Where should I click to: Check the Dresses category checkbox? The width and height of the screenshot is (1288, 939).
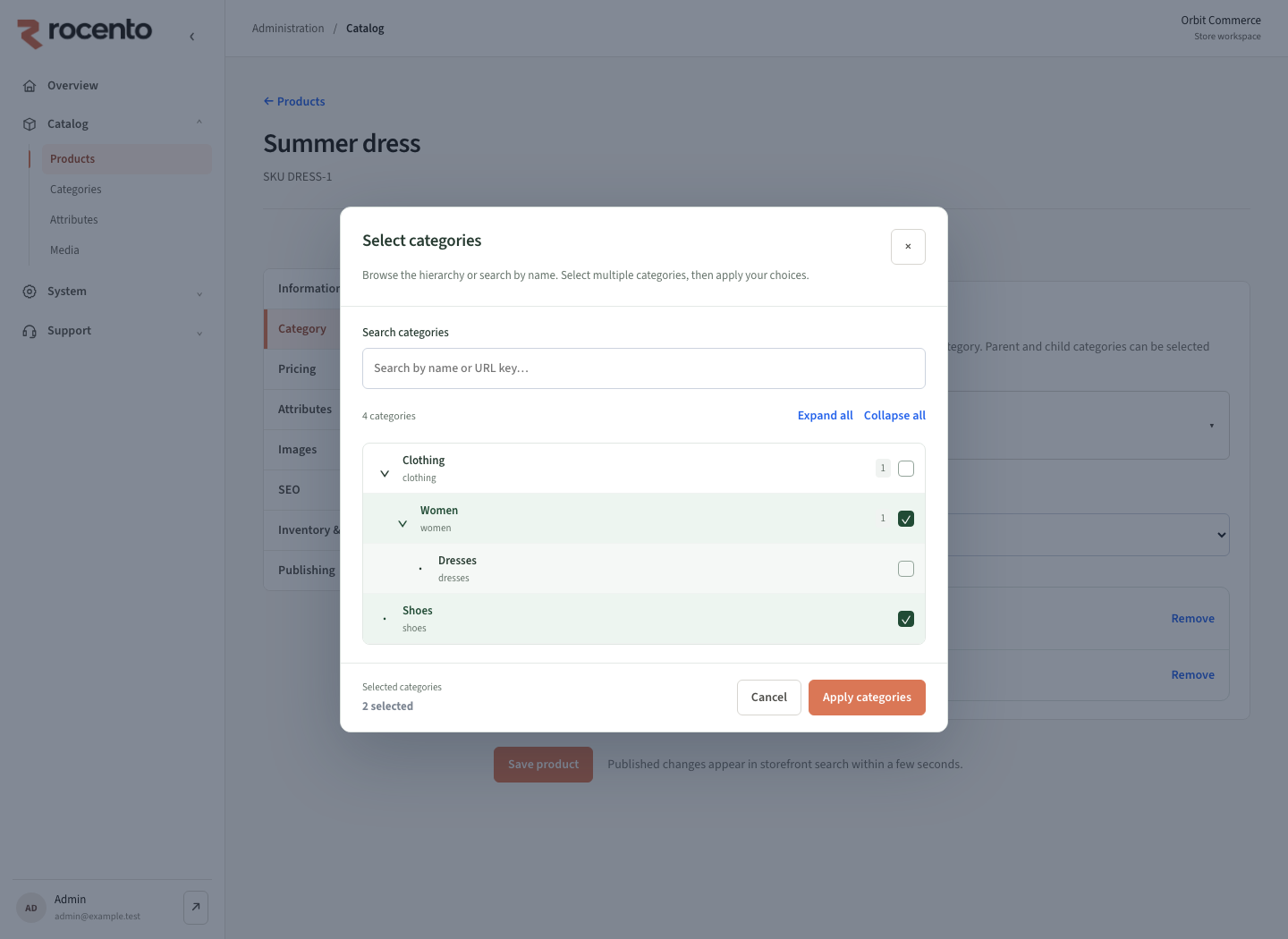[x=906, y=569]
